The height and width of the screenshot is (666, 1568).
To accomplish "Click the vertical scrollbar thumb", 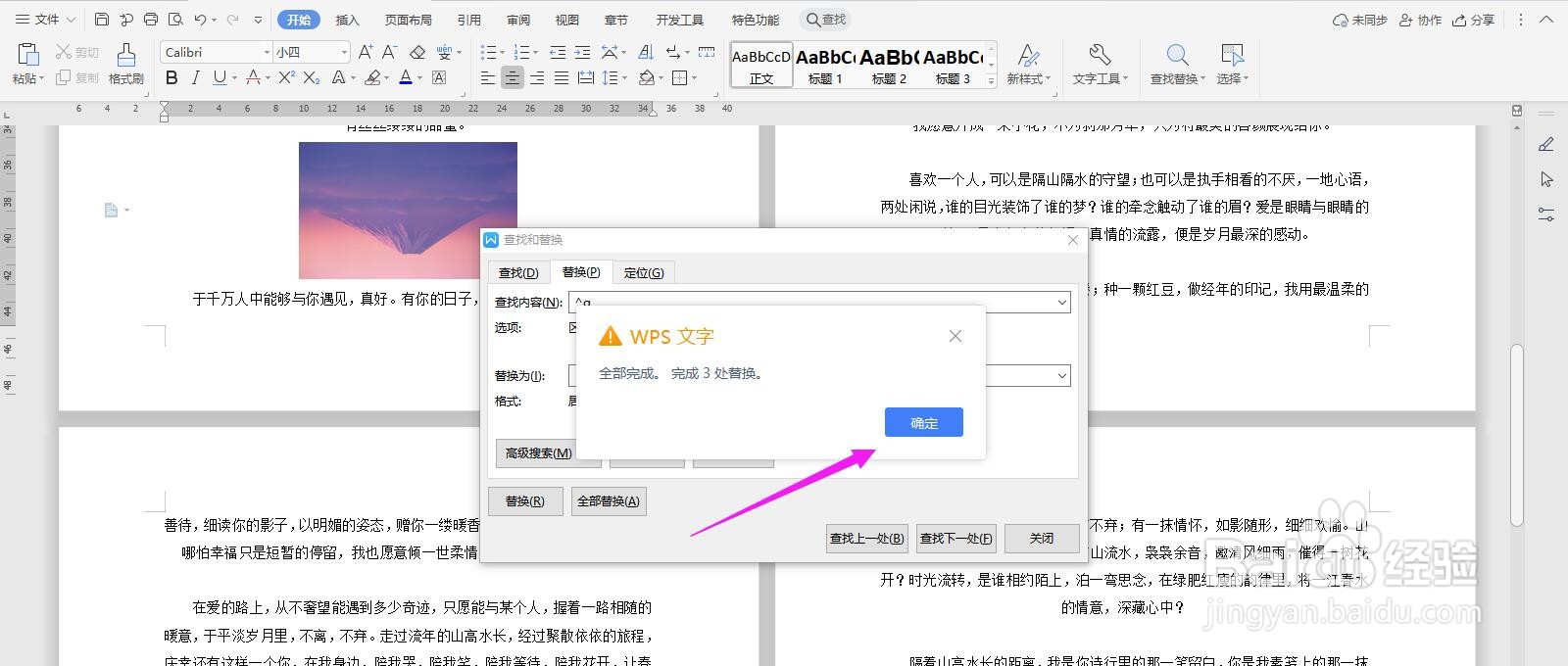I will pos(1517,435).
